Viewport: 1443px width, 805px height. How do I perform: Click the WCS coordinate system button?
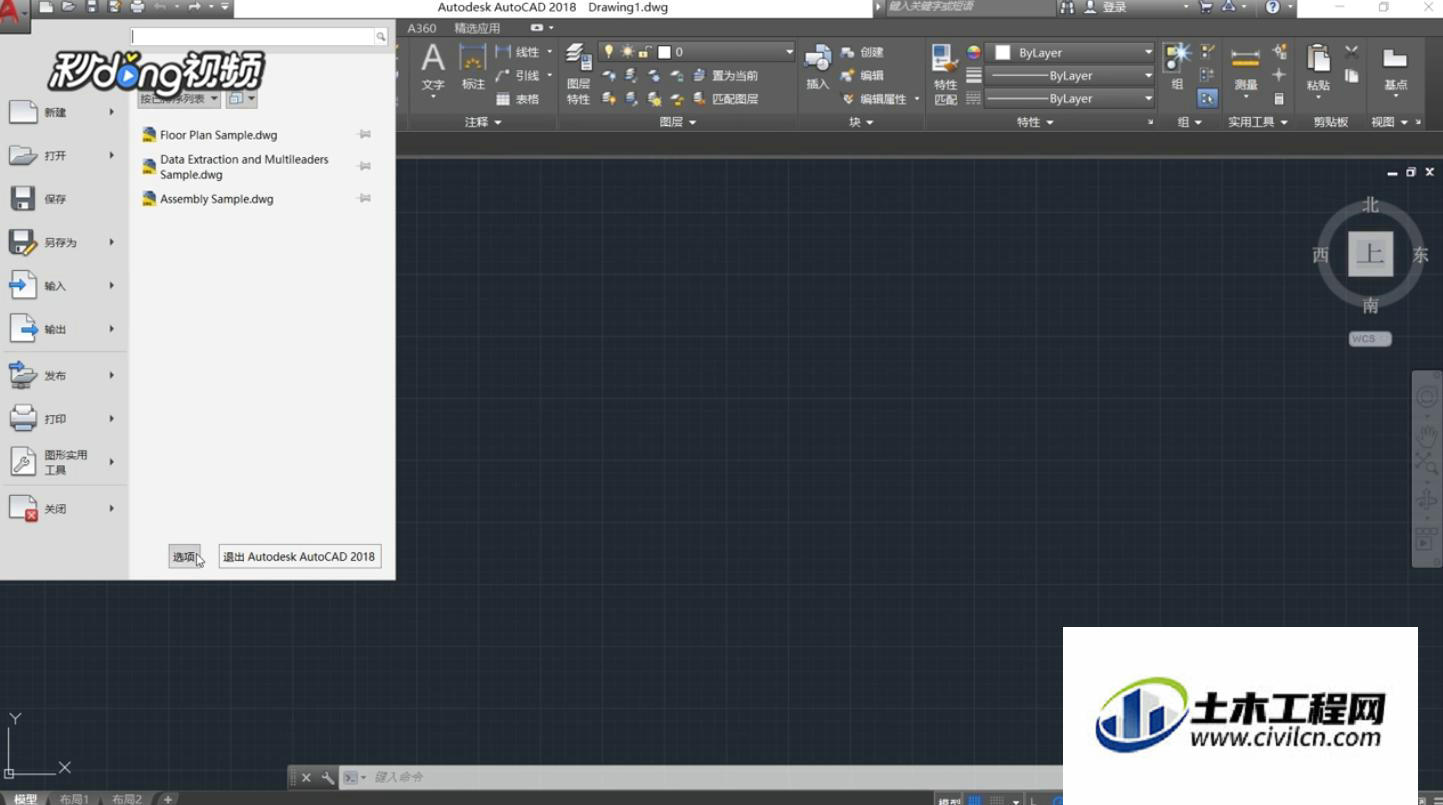pyautogui.click(x=1369, y=339)
